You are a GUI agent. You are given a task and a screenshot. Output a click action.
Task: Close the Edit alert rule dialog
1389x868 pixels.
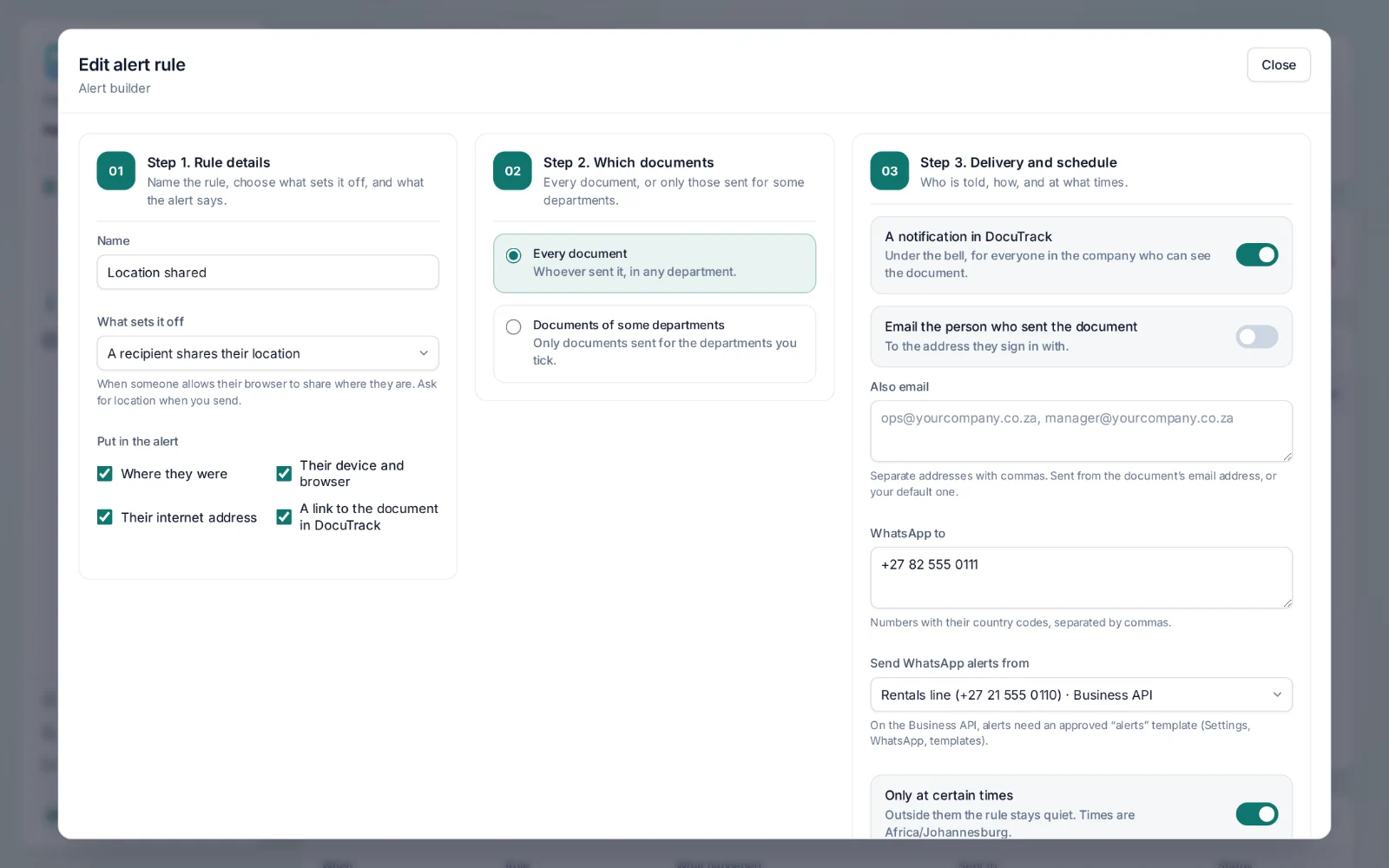(1278, 65)
